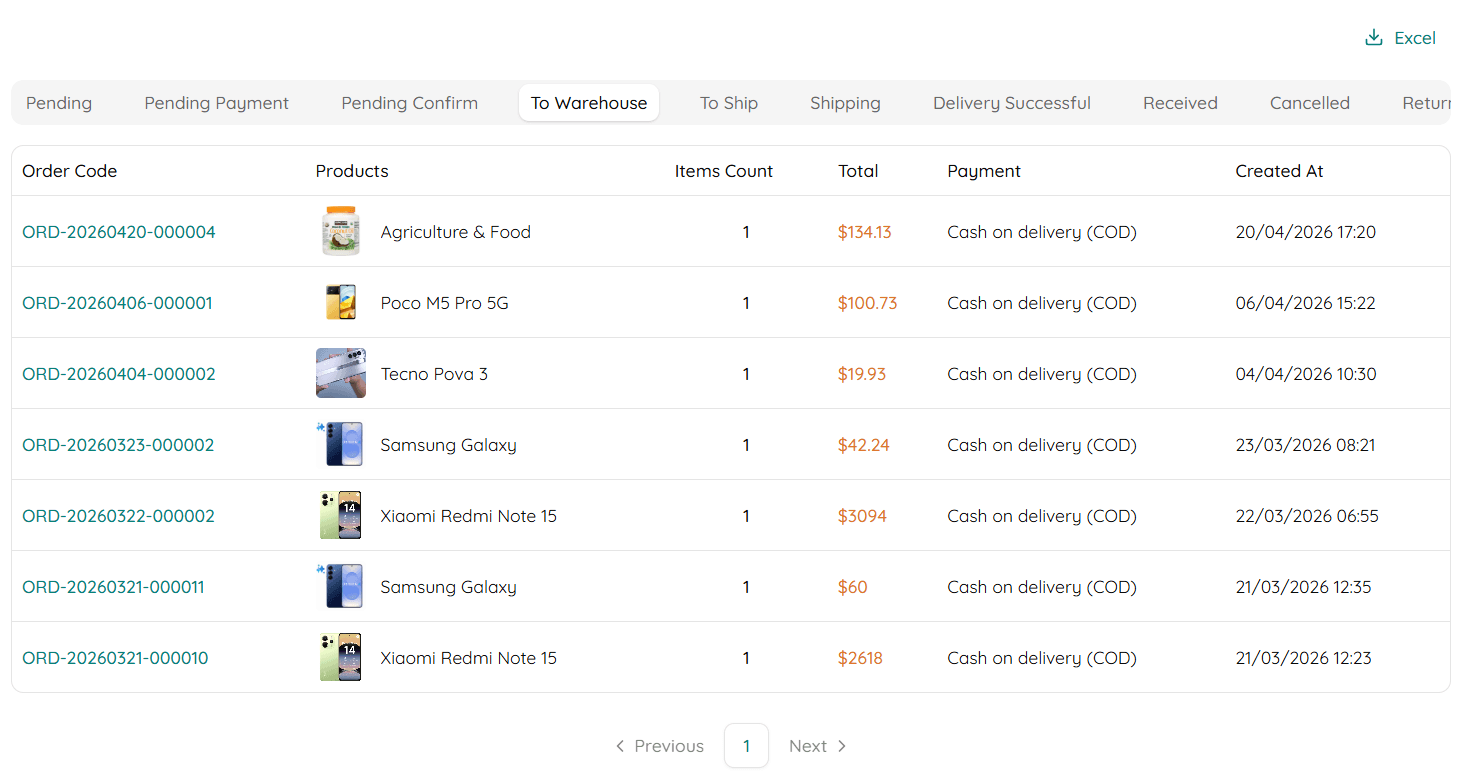
Task: Select the Delivery Successful tab
Action: 1011,103
